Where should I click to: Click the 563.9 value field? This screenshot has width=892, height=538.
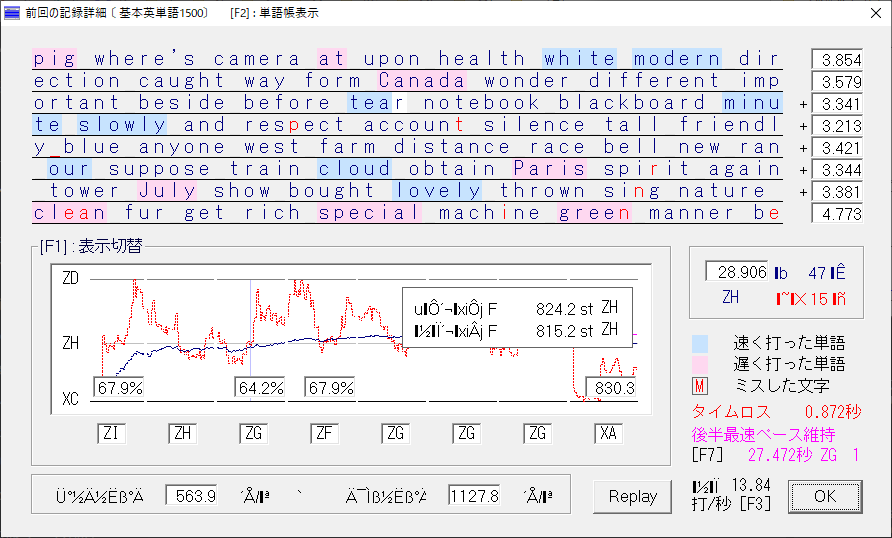tap(191, 495)
